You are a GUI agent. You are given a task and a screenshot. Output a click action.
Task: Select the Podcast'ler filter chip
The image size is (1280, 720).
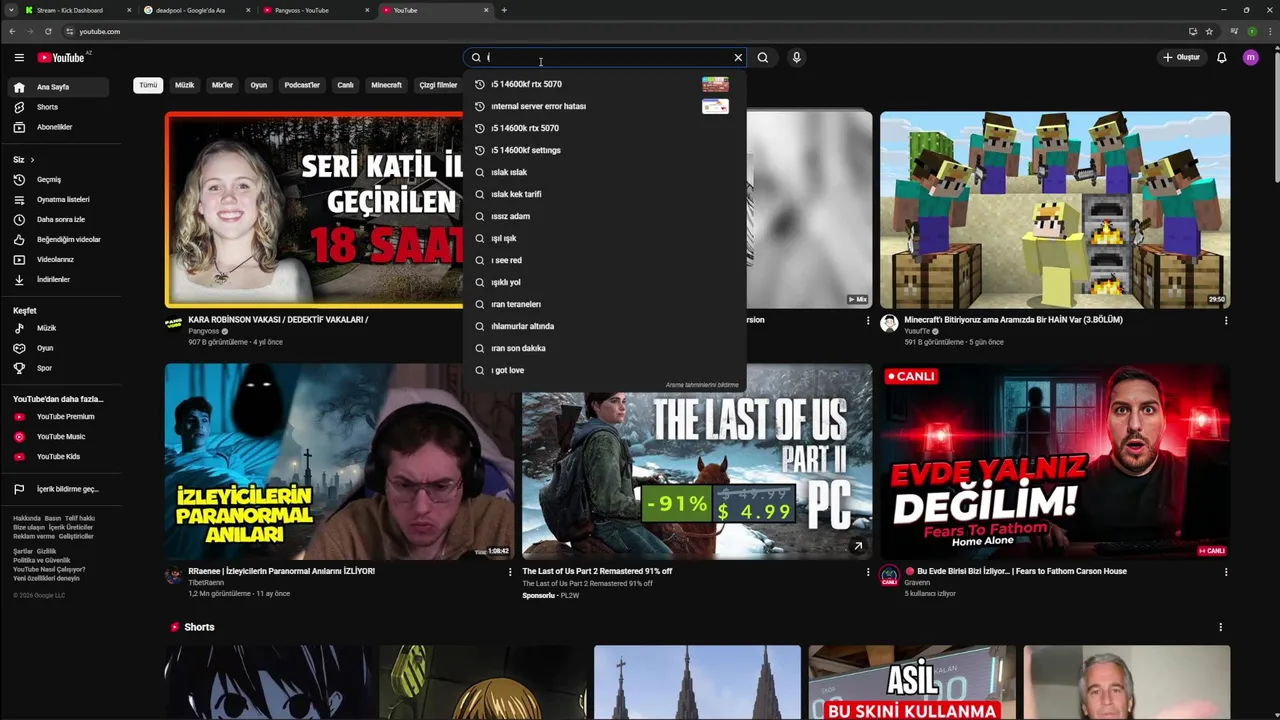pyautogui.click(x=302, y=85)
